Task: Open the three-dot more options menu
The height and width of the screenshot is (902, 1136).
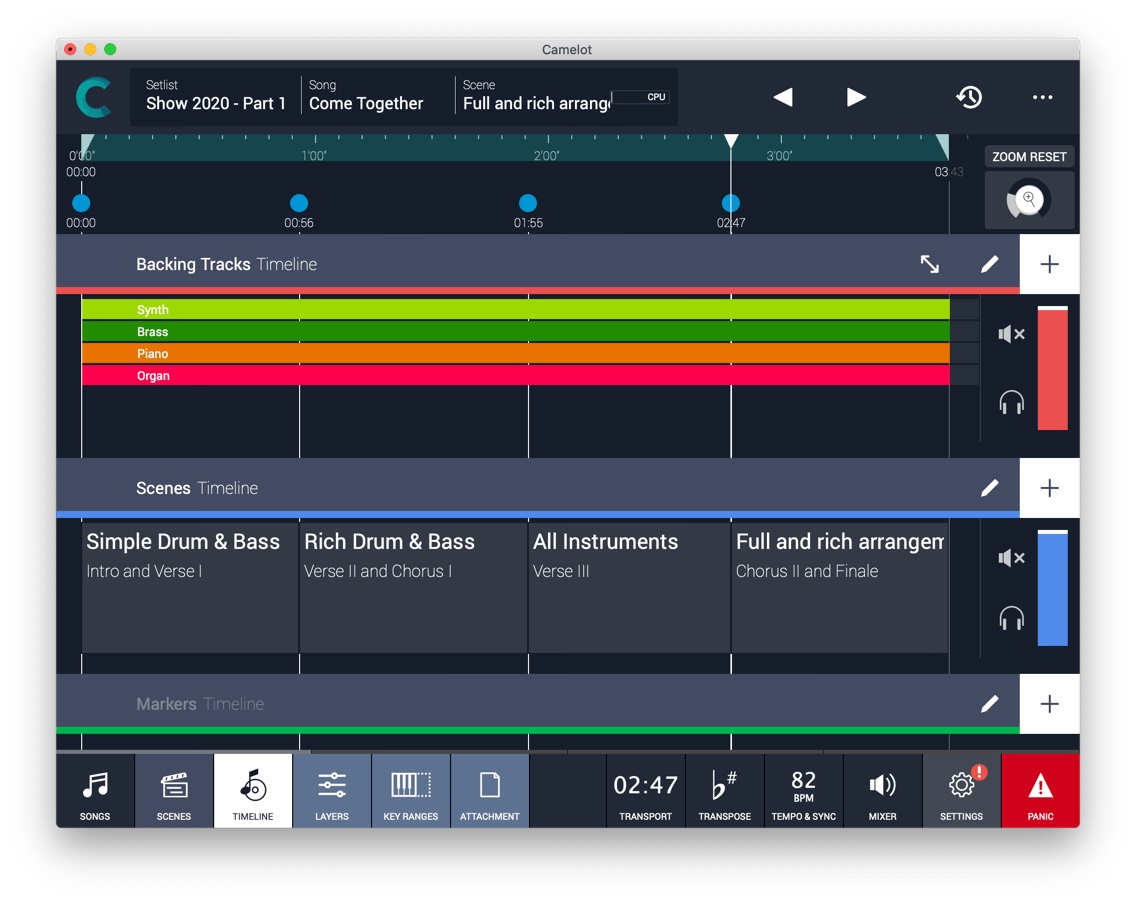Action: pos(1042,97)
